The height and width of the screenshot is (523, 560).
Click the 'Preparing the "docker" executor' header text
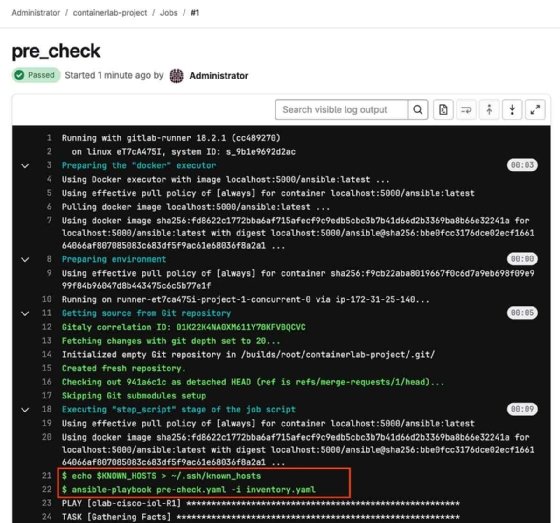139,166
